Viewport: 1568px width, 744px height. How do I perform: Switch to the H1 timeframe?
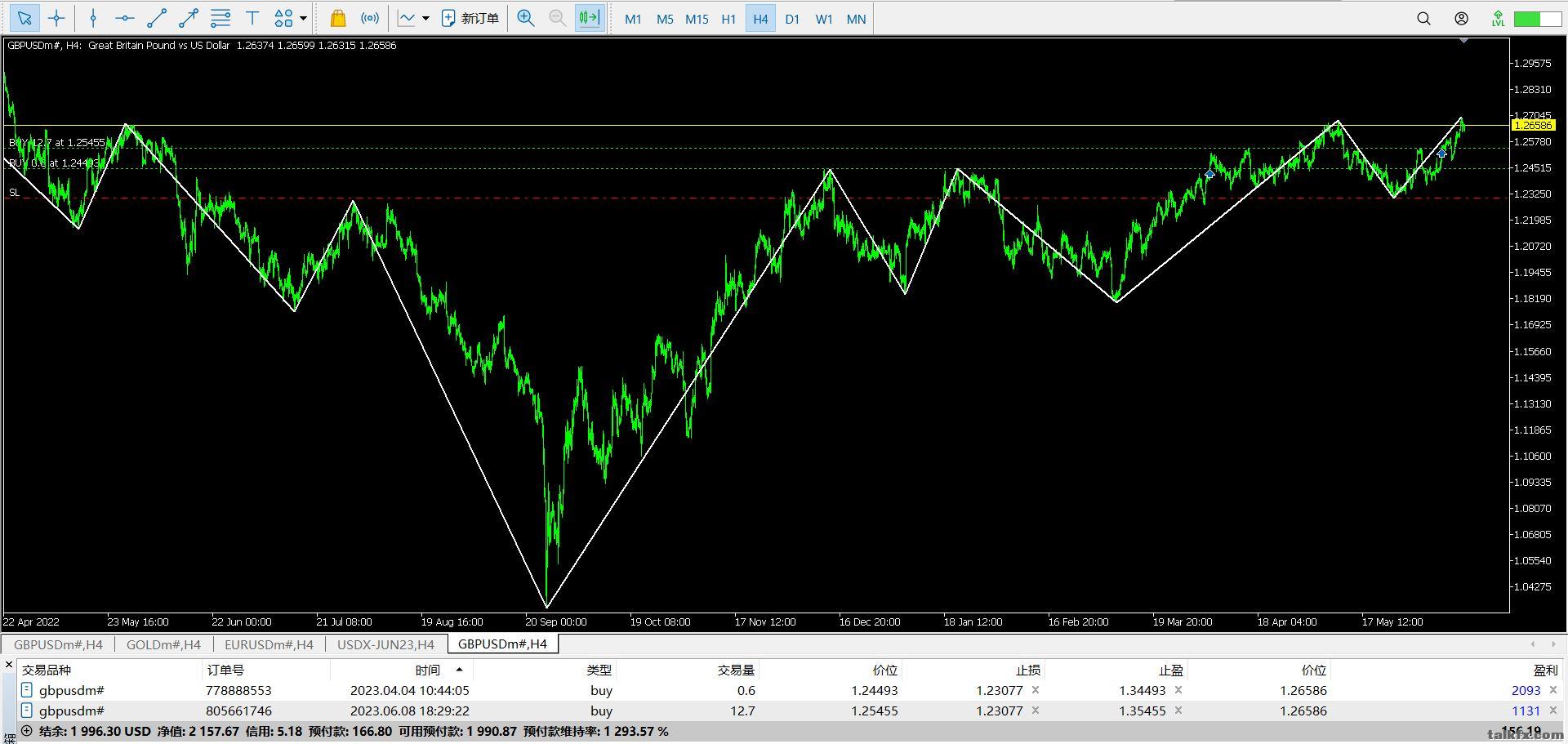pyautogui.click(x=728, y=19)
